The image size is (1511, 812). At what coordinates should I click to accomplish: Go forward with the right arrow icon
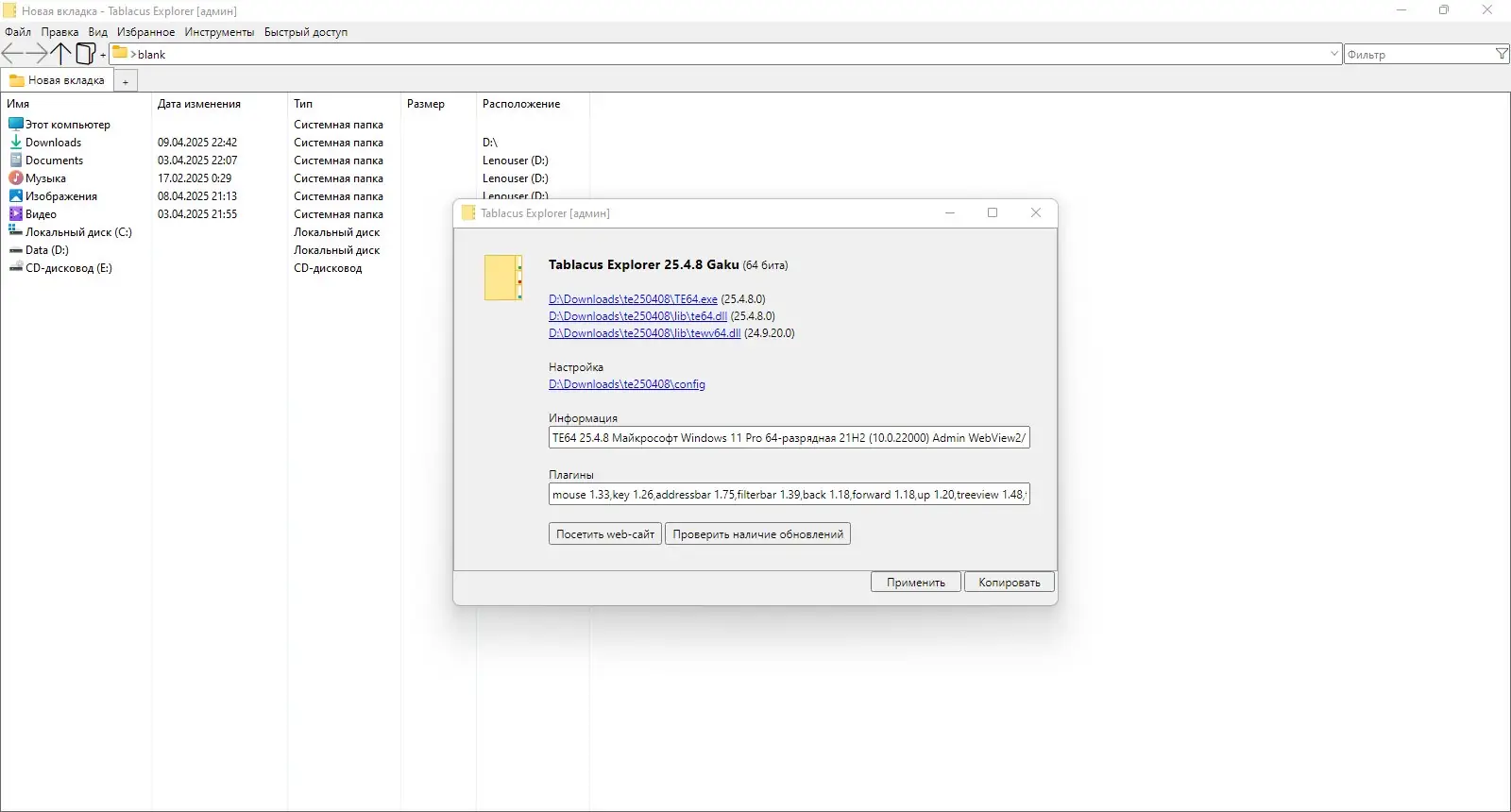coord(36,54)
